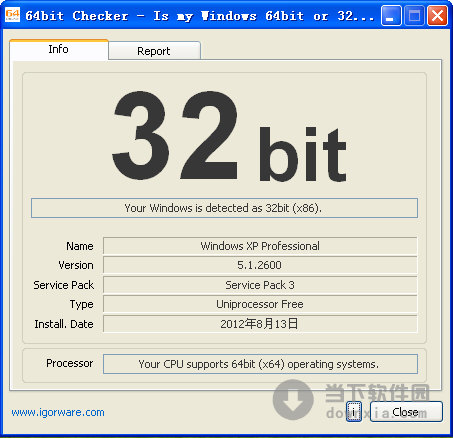Minimize the 64bit Checker window
The height and width of the screenshot is (438, 453).
(x=391, y=15)
